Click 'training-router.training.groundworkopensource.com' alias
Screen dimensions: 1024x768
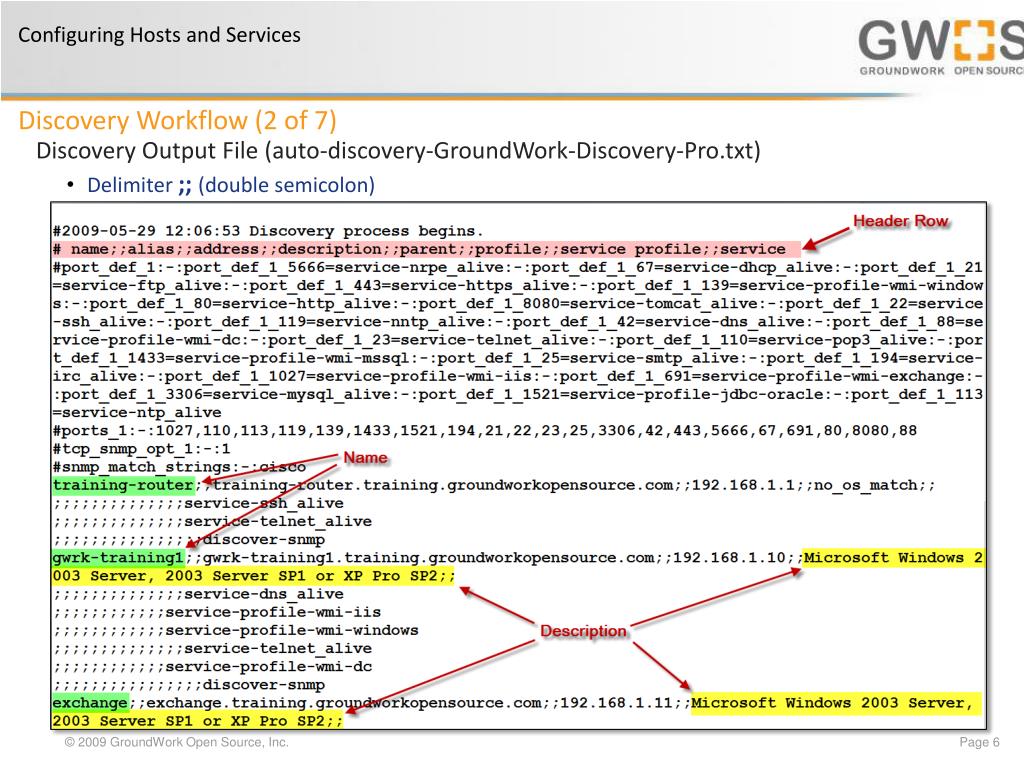443,485
